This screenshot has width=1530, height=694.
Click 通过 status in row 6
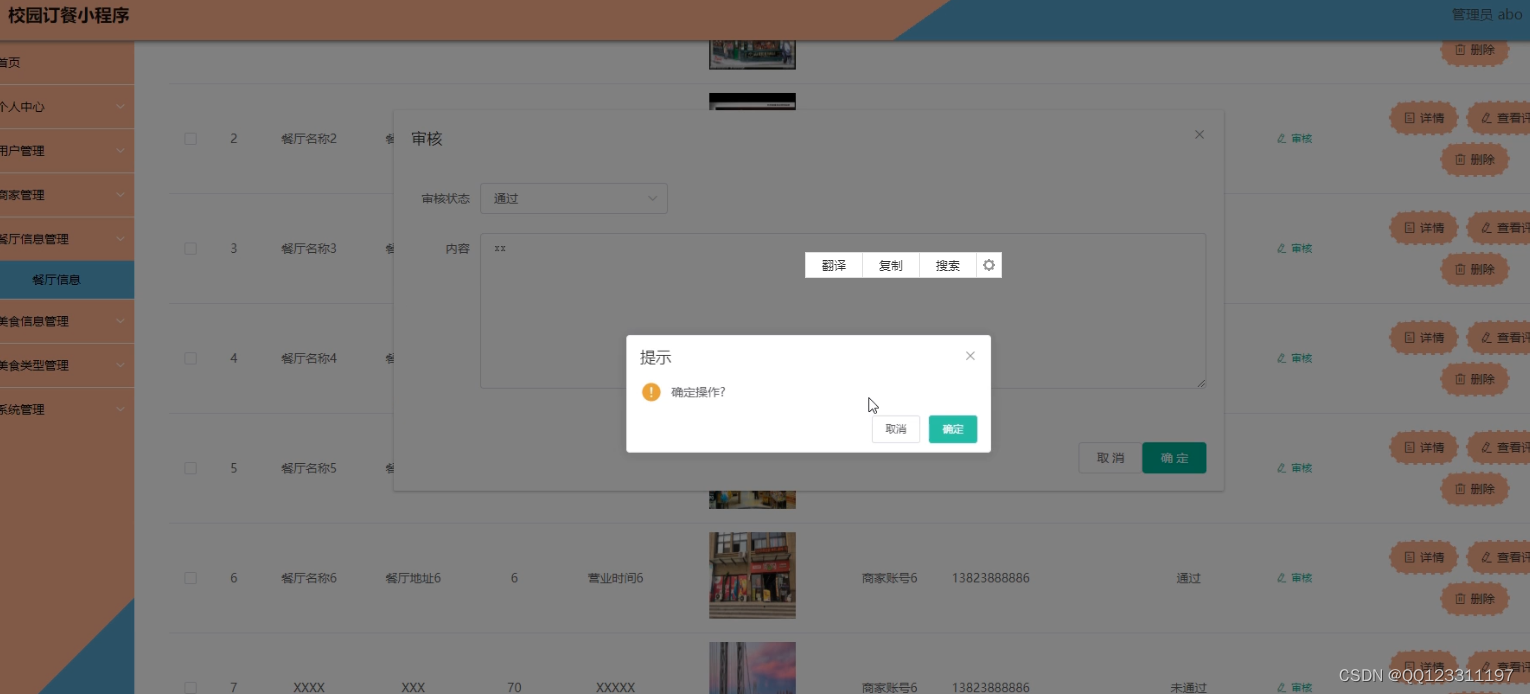[x=1188, y=578]
